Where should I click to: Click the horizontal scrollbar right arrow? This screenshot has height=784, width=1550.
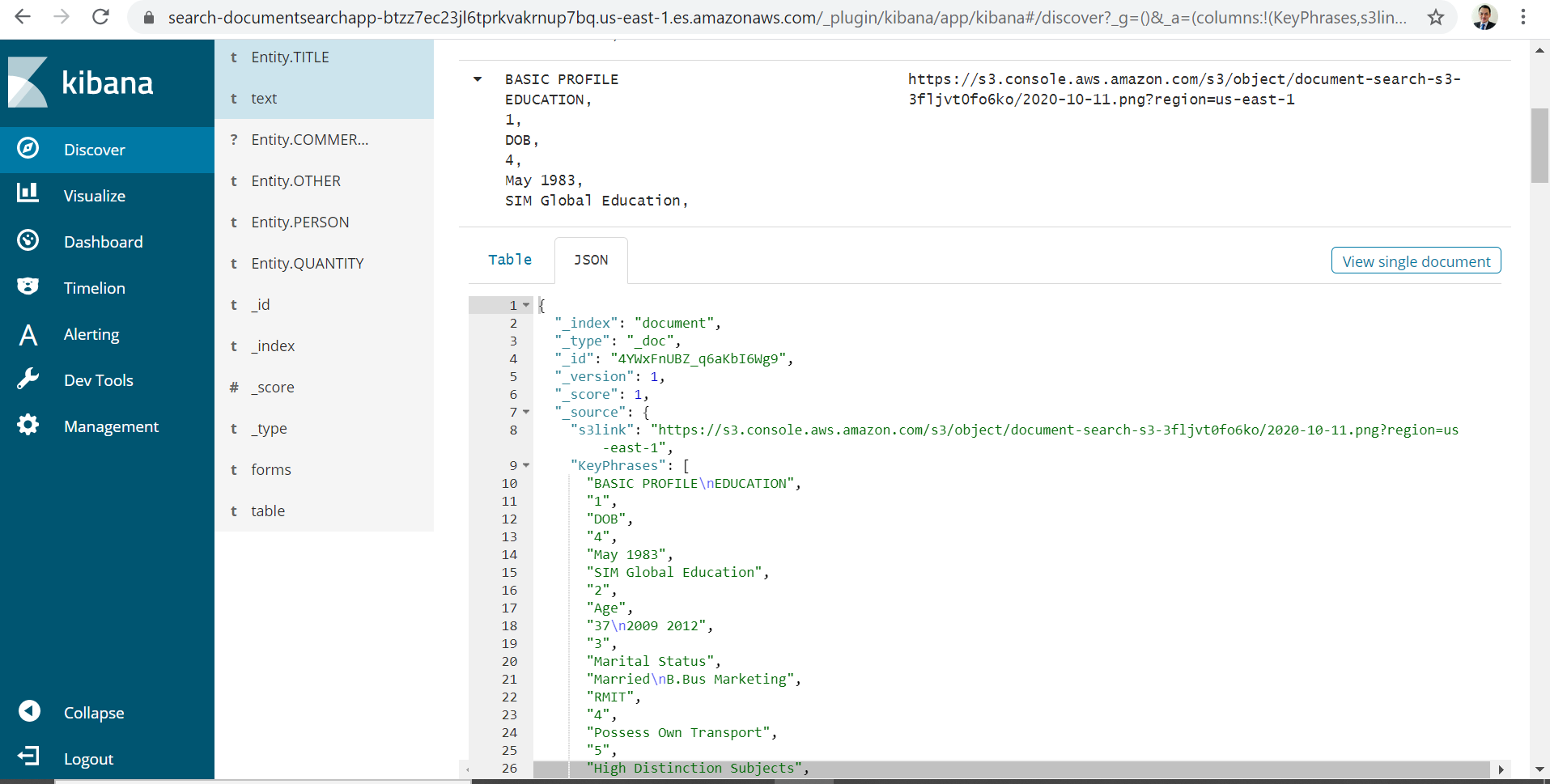(x=1501, y=769)
